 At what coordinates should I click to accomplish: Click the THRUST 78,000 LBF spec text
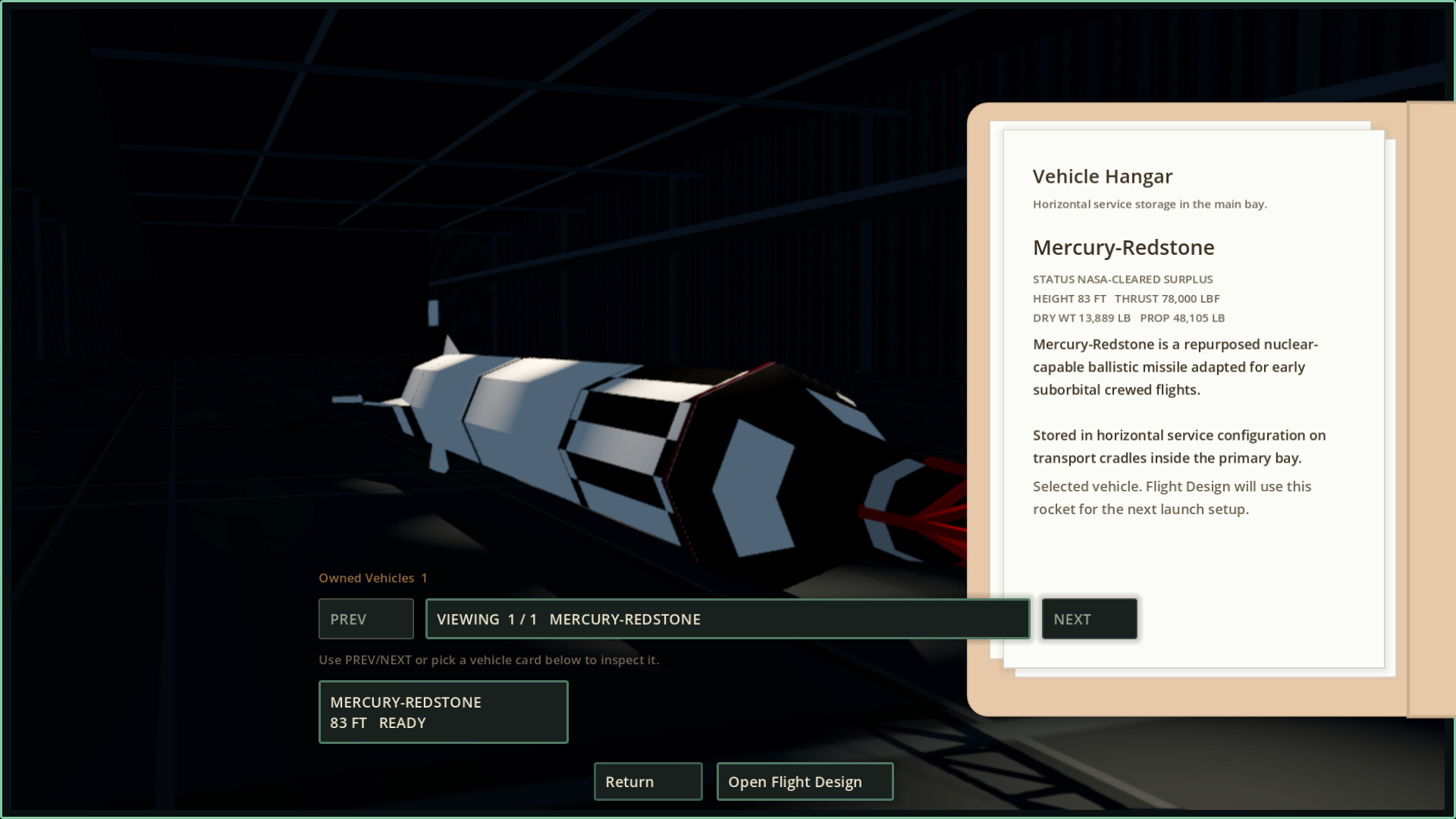click(x=1167, y=299)
